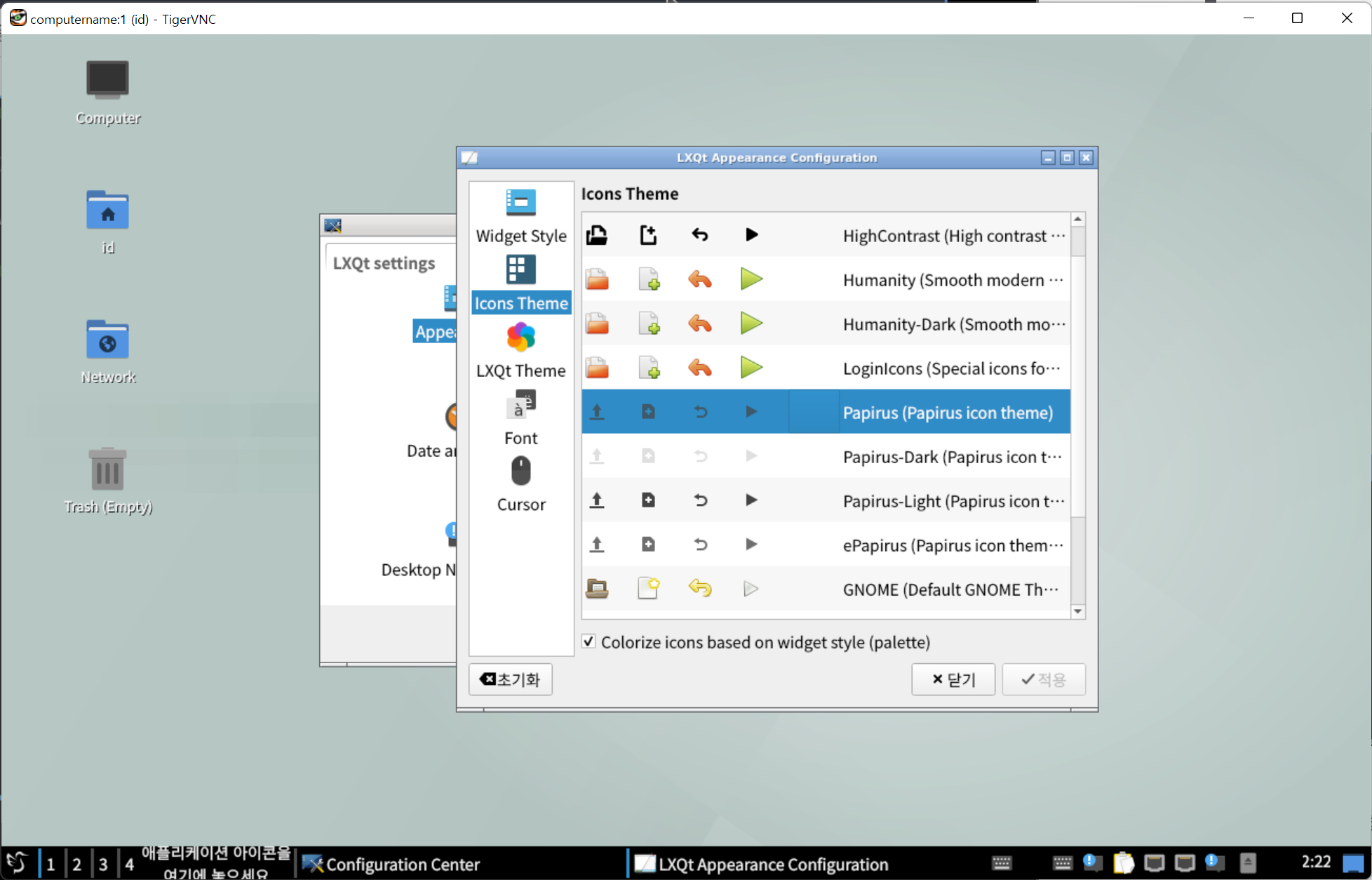This screenshot has width=1372, height=880.
Task: Switch to Configuration Center in taskbar
Action: pos(393,864)
